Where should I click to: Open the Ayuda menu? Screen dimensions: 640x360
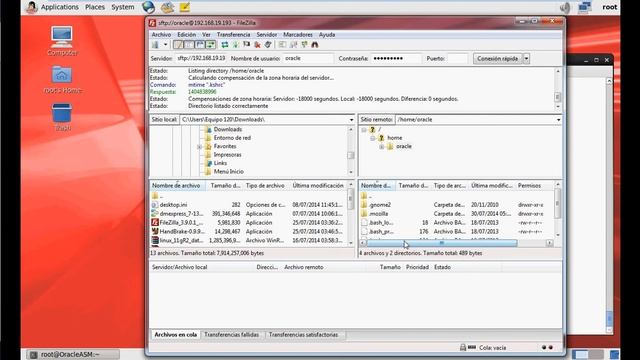(x=327, y=35)
